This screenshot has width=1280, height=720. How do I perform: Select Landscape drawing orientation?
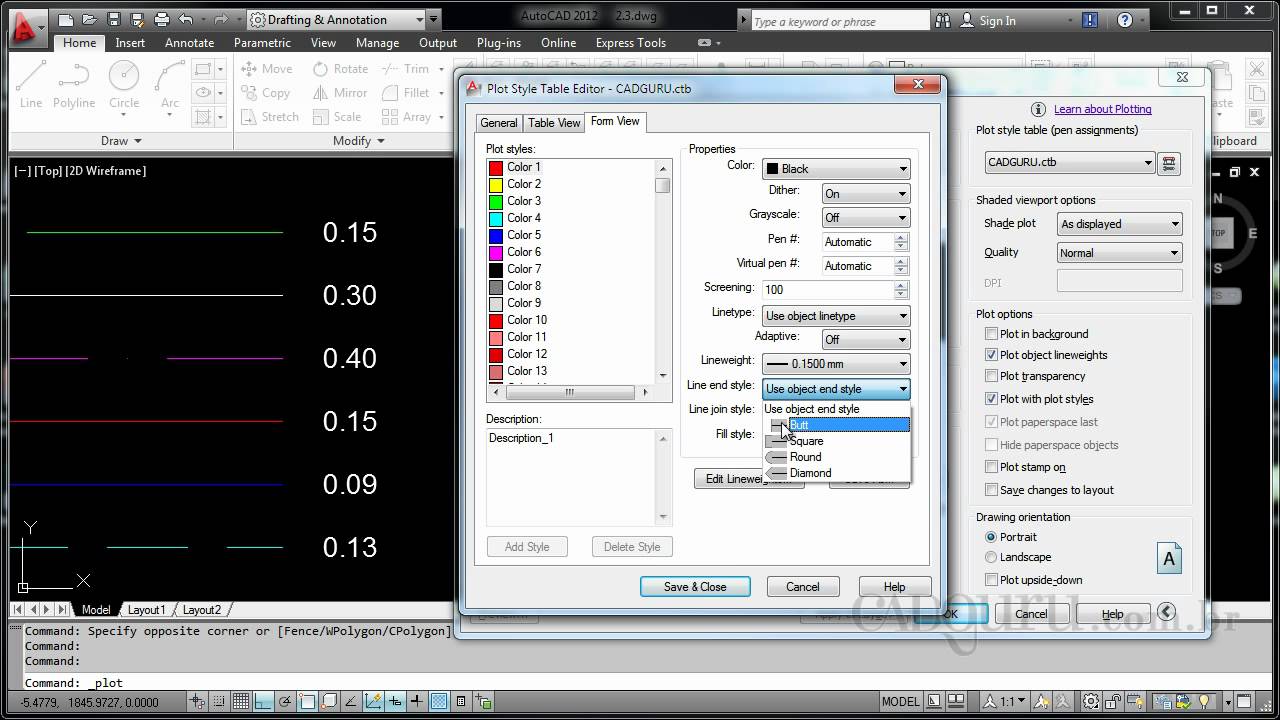click(x=991, y=557)
